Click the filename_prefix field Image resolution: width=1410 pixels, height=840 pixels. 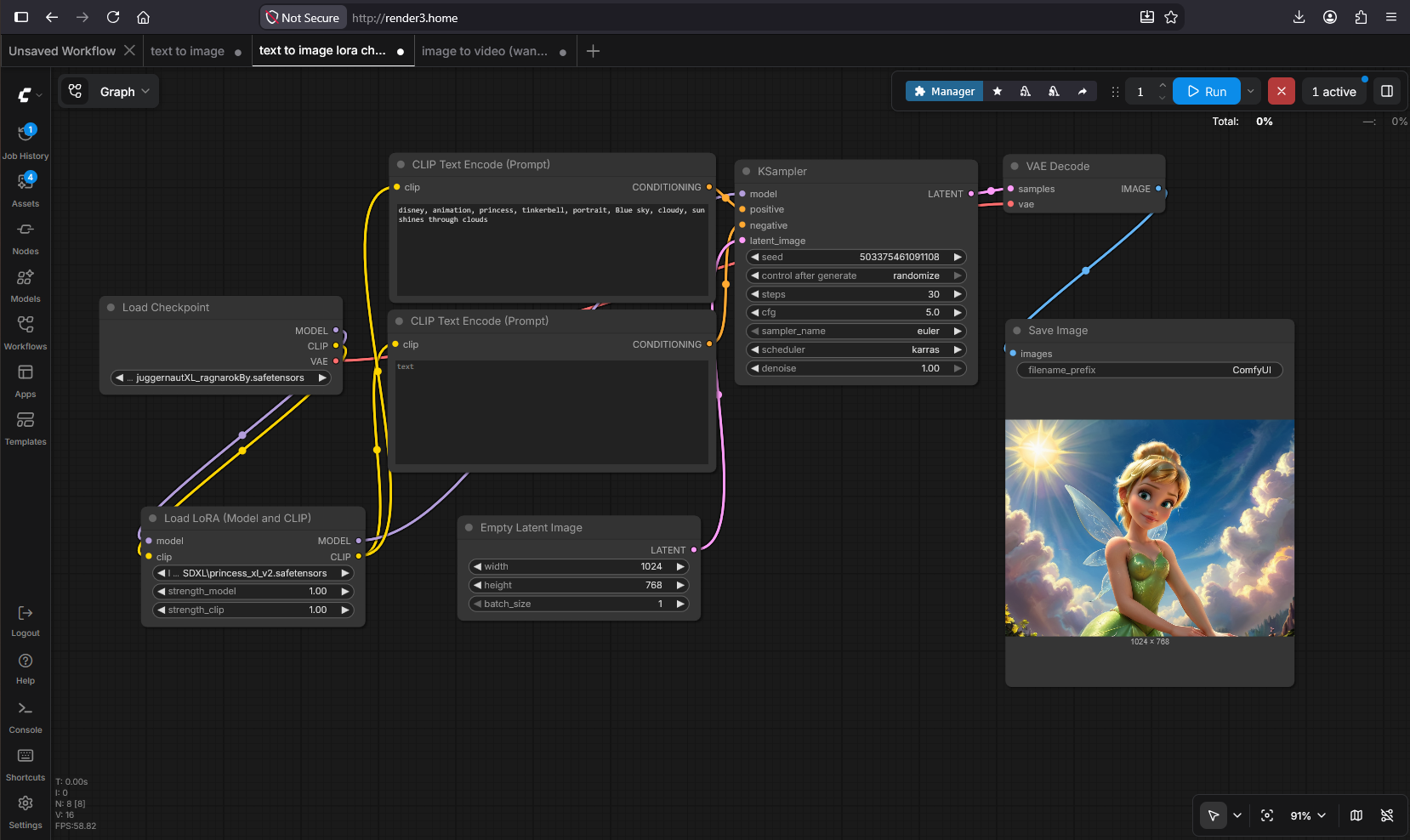click(1150, 370)
